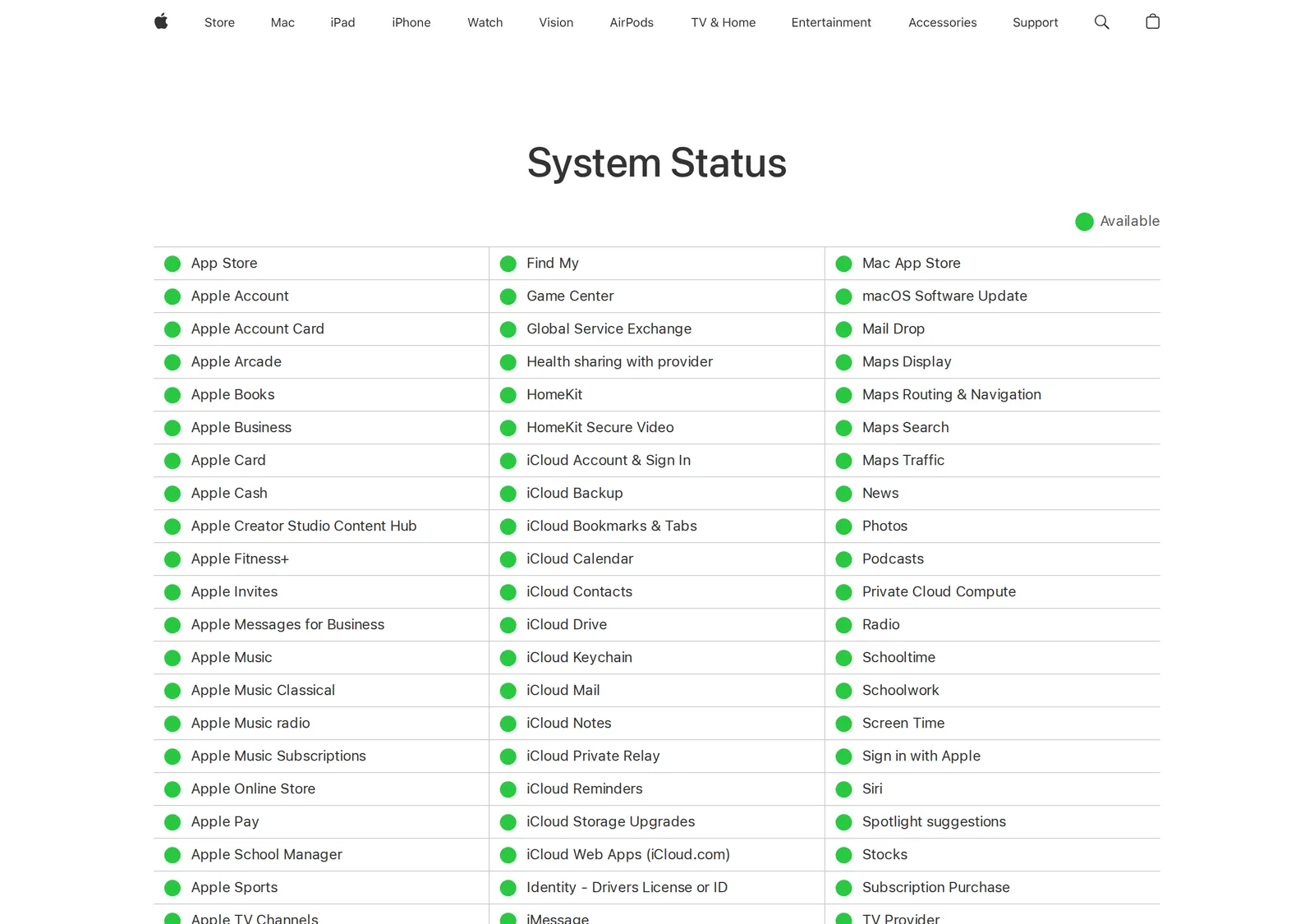Click iCloud Private Relay entry
This screenshot has width=1314, height=924.
click(x=593, y=756)
